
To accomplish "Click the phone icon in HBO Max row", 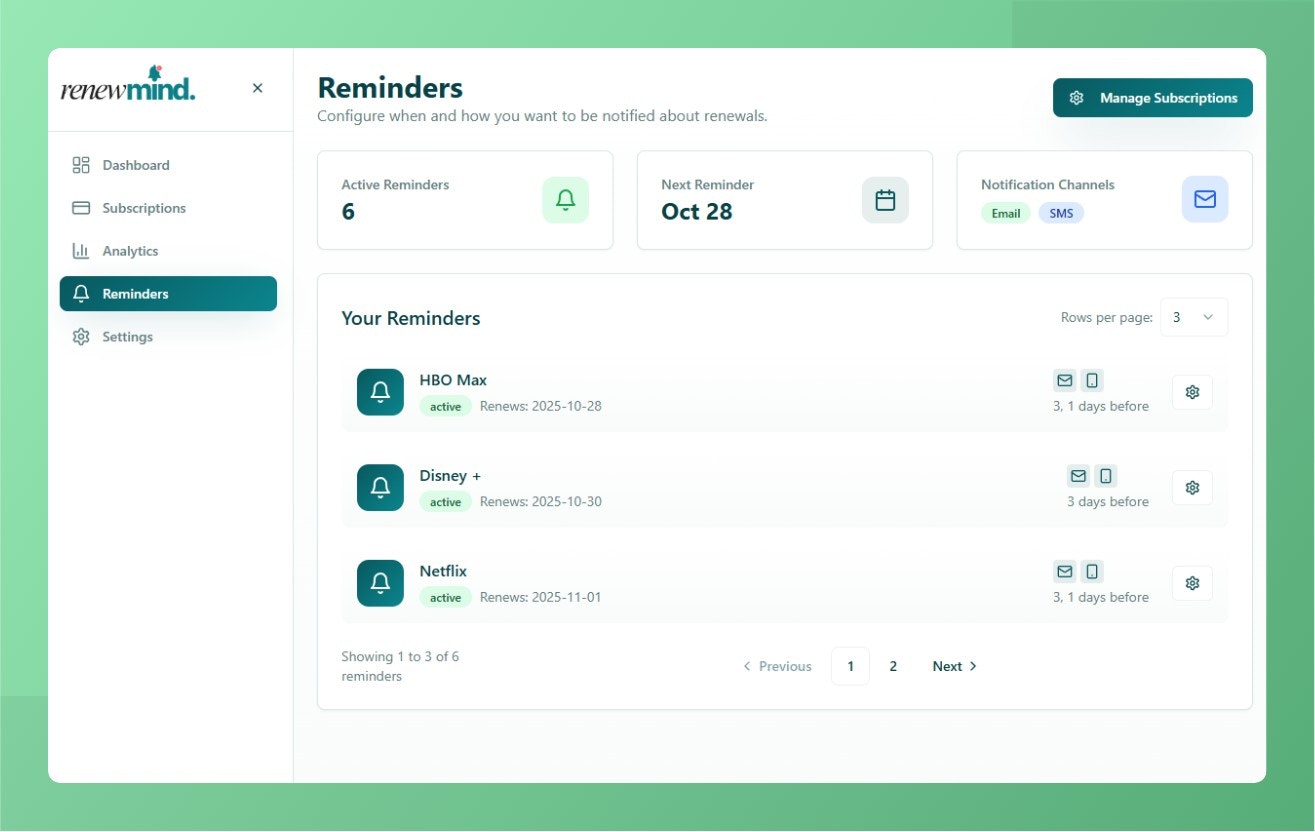I will [x=1092, y=380].
